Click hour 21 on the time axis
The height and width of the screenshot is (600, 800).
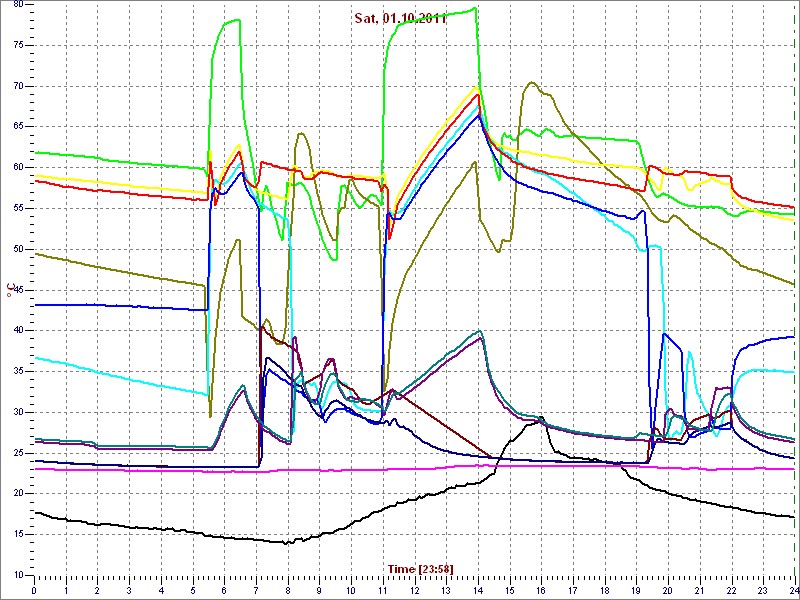click(699, 590)
